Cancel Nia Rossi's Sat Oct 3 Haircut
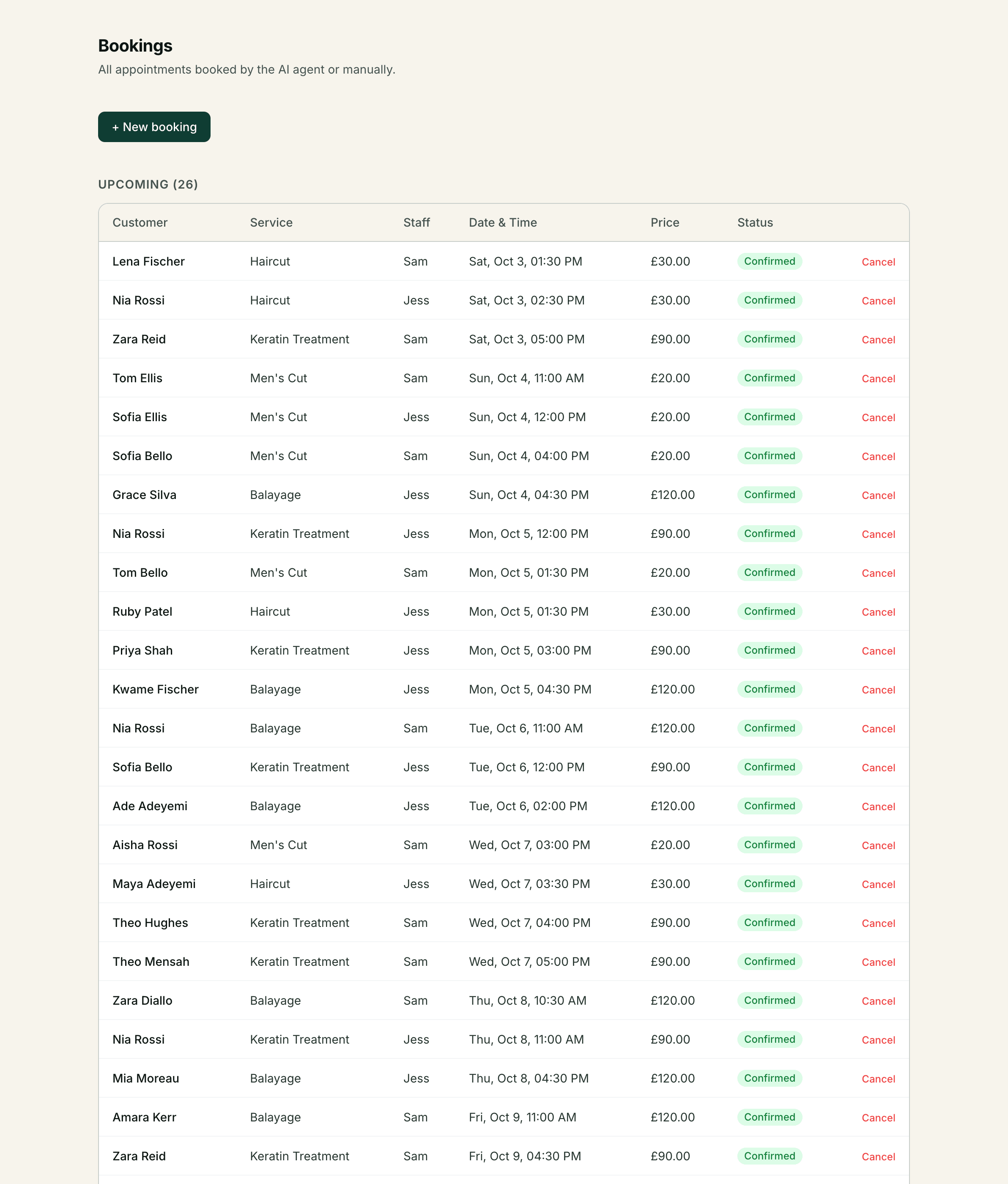 [878, 301]
